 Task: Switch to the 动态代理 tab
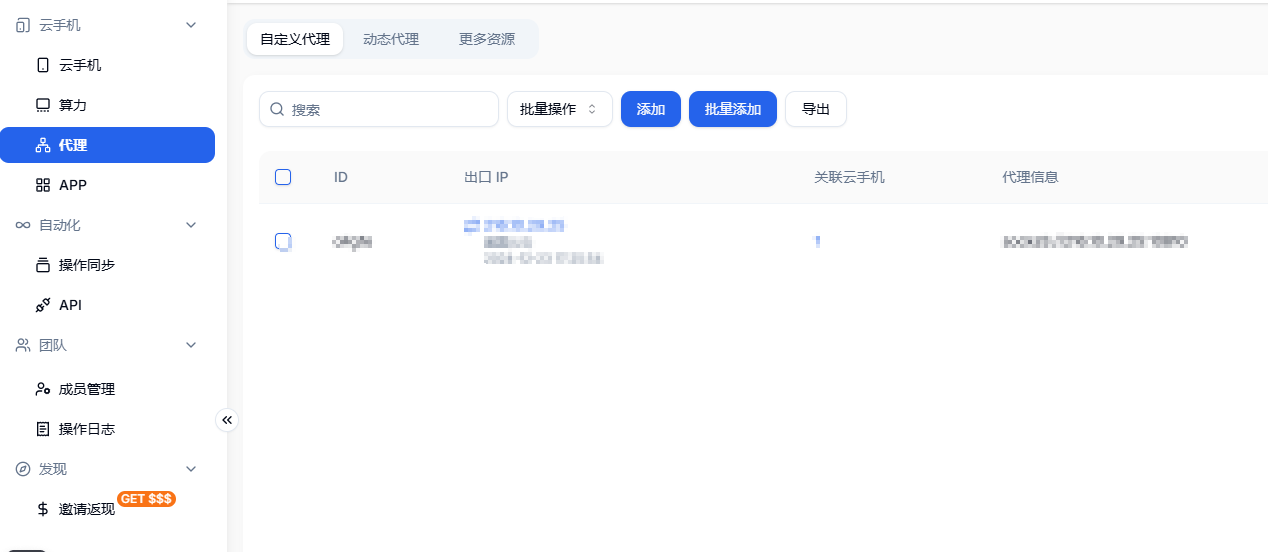[x=391, y=39]
